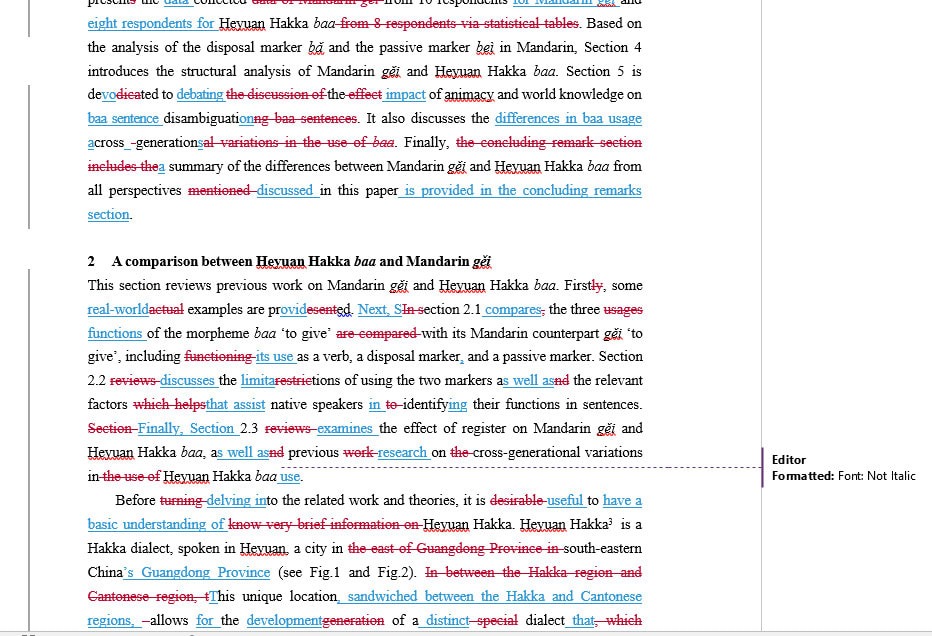
Task: Click the struck-through word 'mentioned'
Action: (x=219, y=191)
